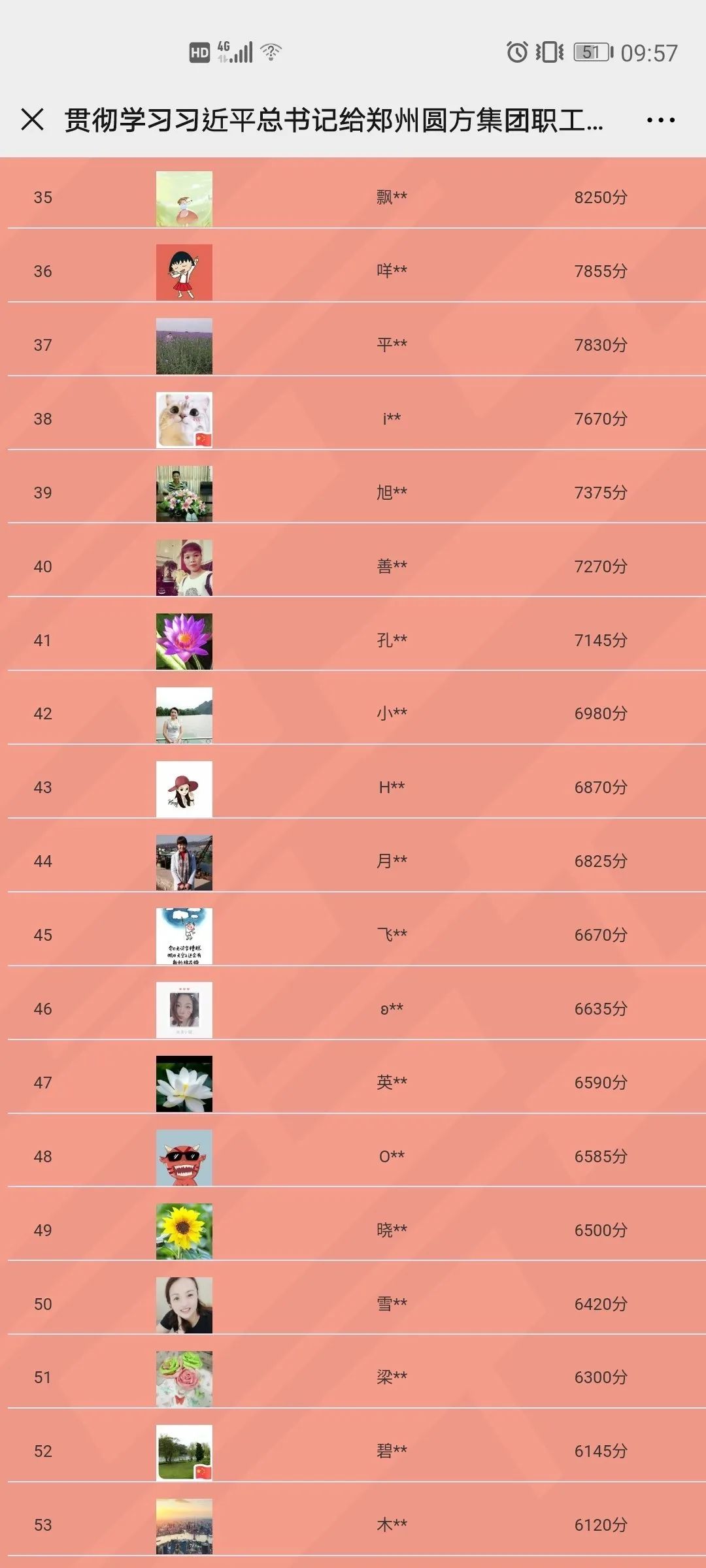
Task: Open the three-dot more options menu
Action: tap(660, 120)
